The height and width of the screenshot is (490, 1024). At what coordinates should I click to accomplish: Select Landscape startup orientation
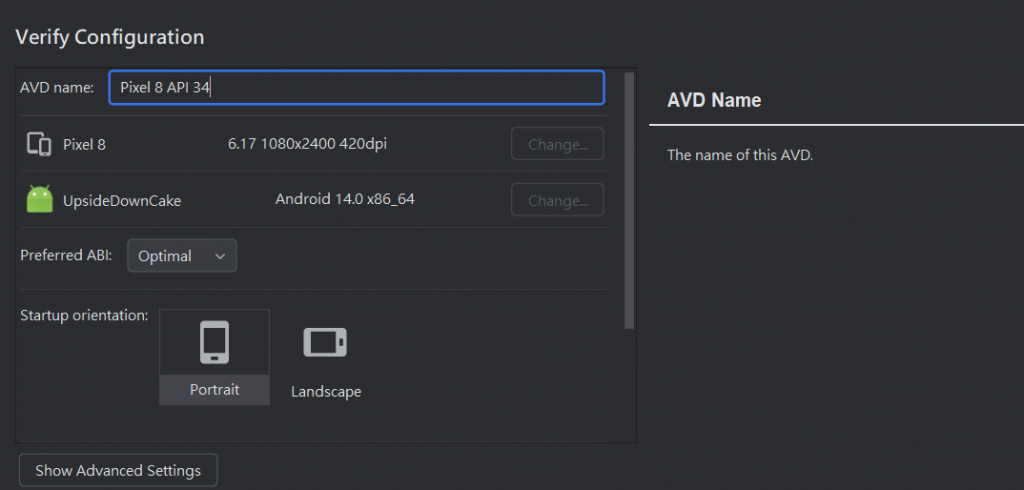click(325, 361)
